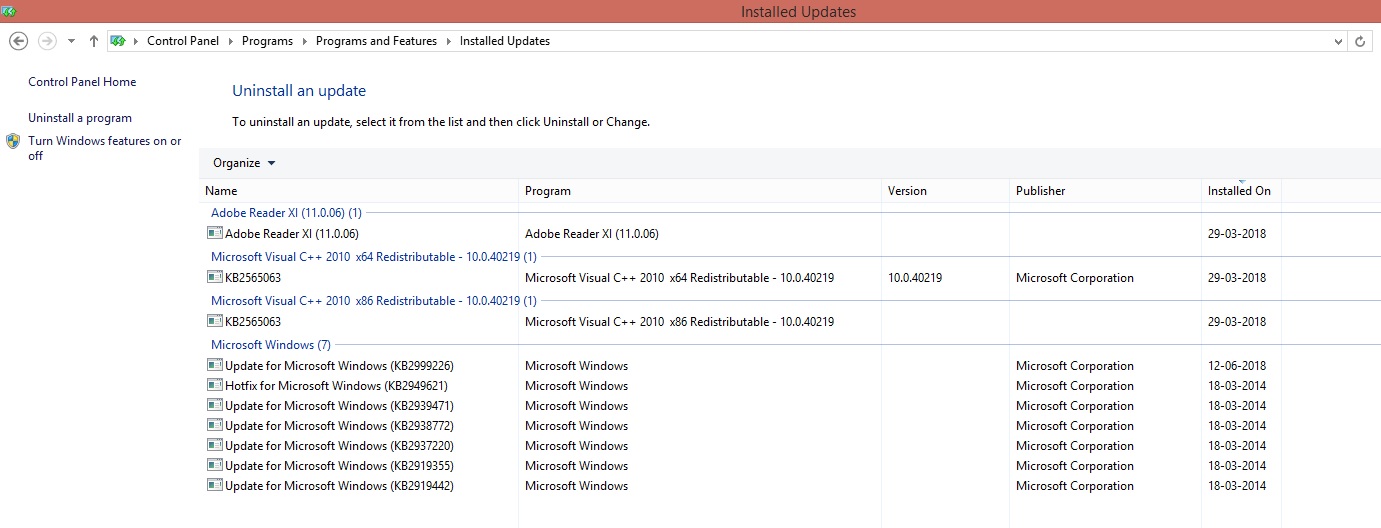Image resolution: width=1381 pixels, height=528 pixels.
Task: Click icon of update KB2939471
Action: click(214, 405)
